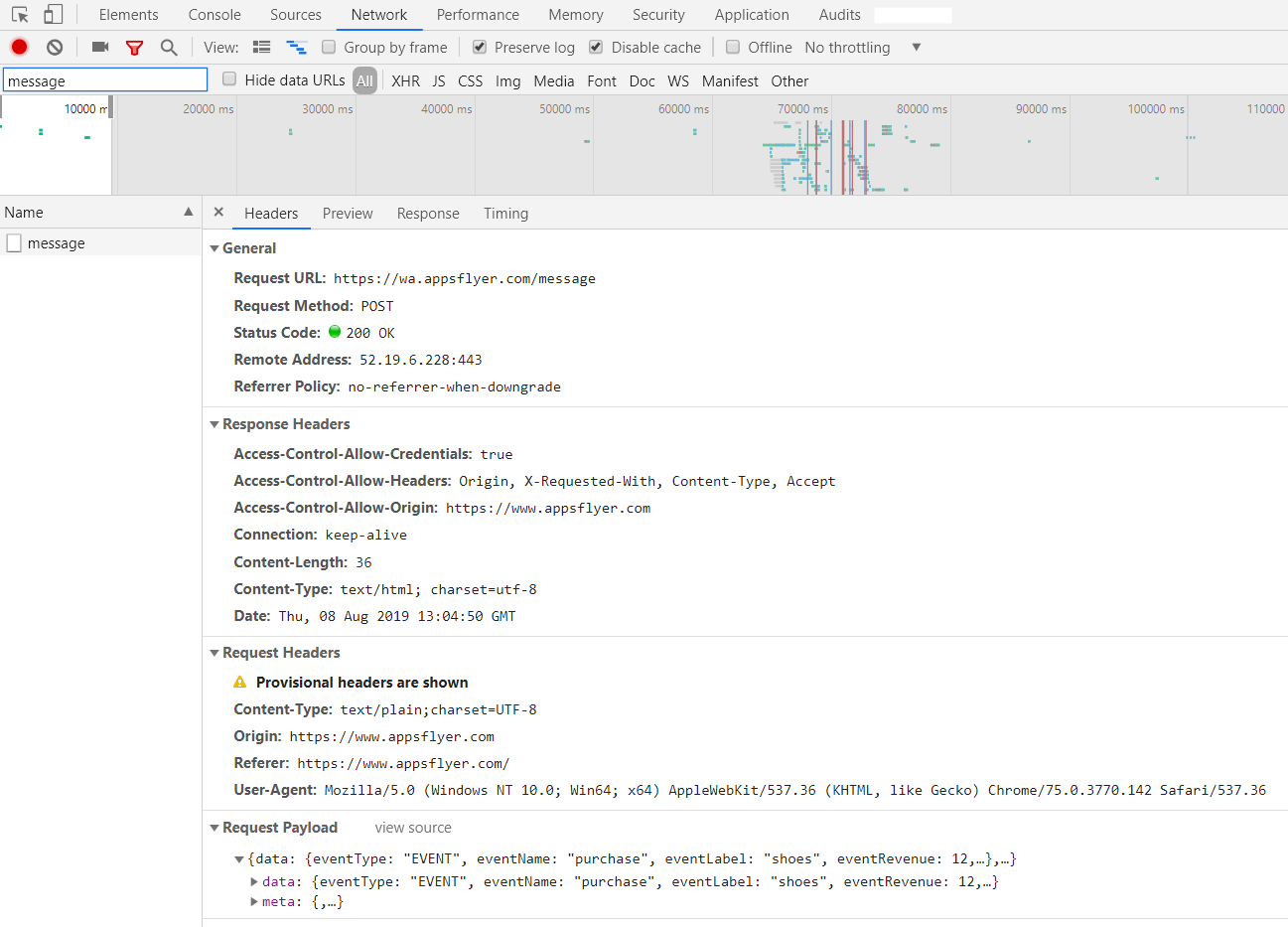Viewport: 1288px width, 927px height.
Task: Toggle the device toolbar icon
Action: 54,15
